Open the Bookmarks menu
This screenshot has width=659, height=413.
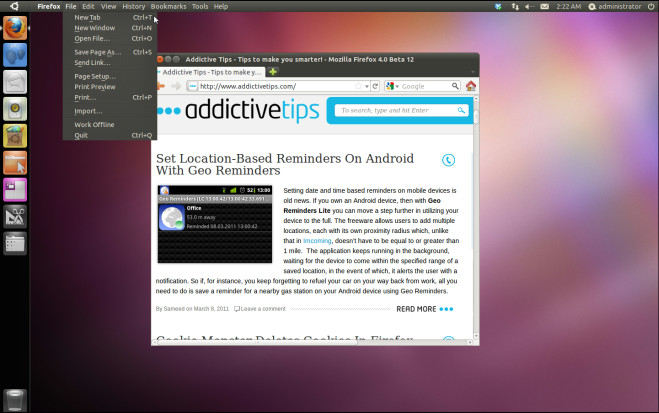[x=169, y=6]
